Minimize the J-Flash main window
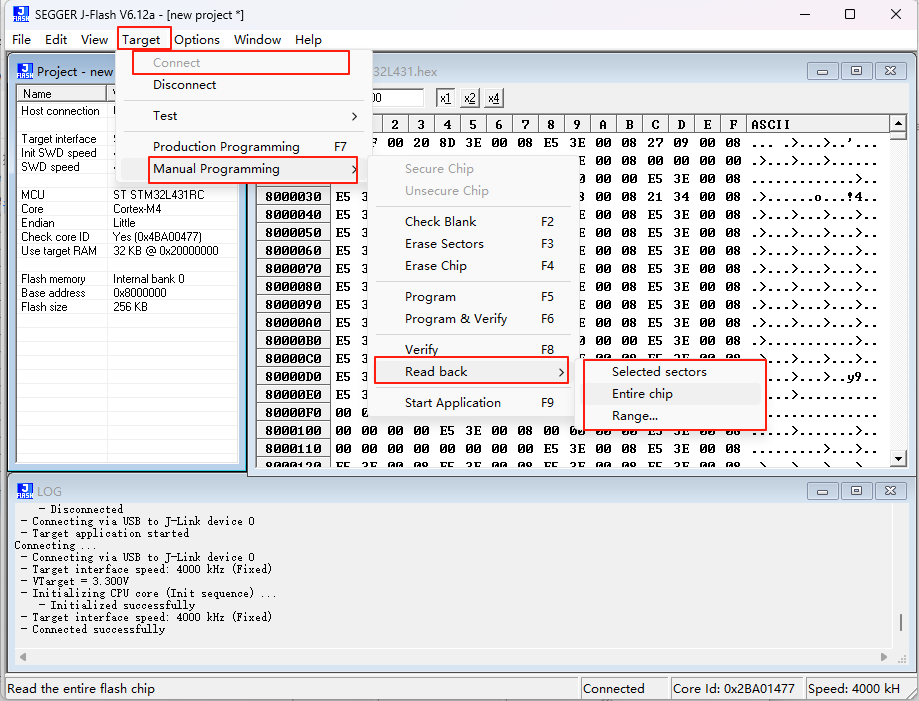Viewport: 919px width, 701px height. [x=805, y=14]
